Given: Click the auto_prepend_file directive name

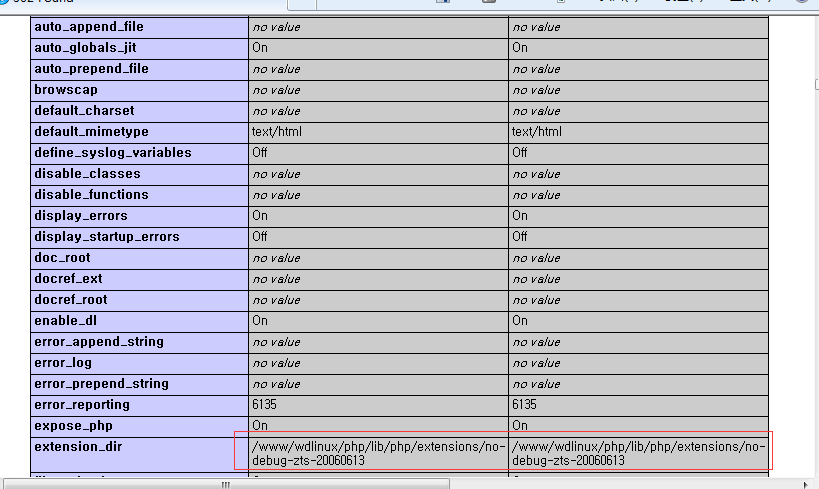Looking at the screenshot, I should 91,68.
